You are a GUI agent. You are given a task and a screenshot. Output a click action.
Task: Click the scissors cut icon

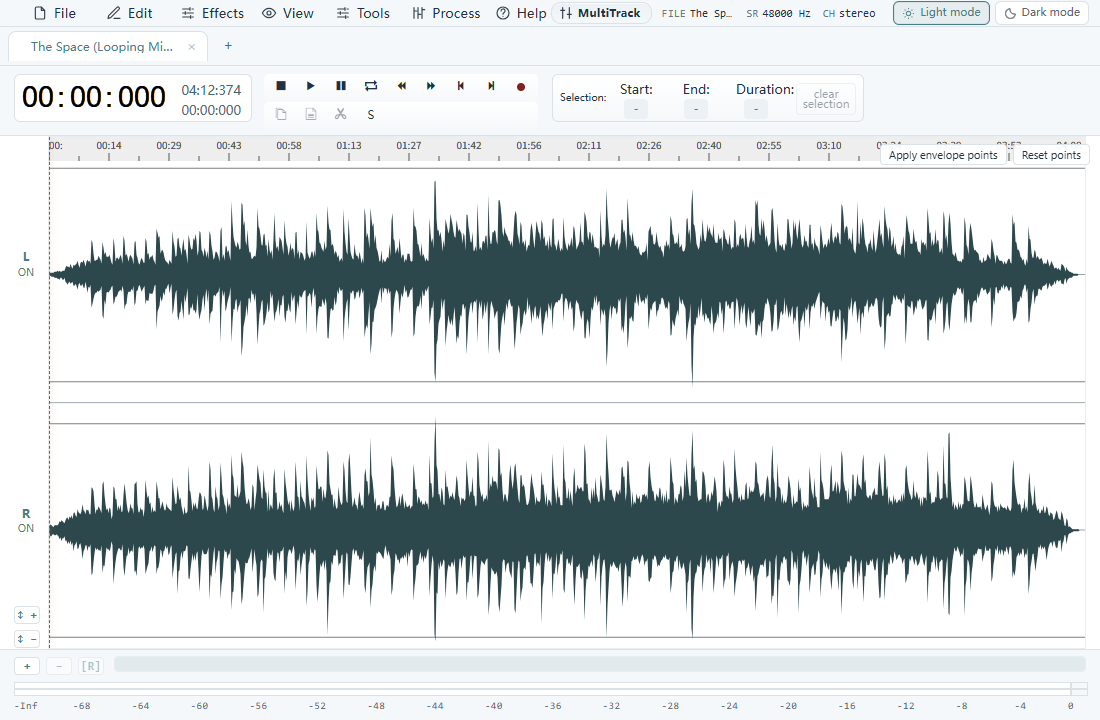tap(341, 114)
